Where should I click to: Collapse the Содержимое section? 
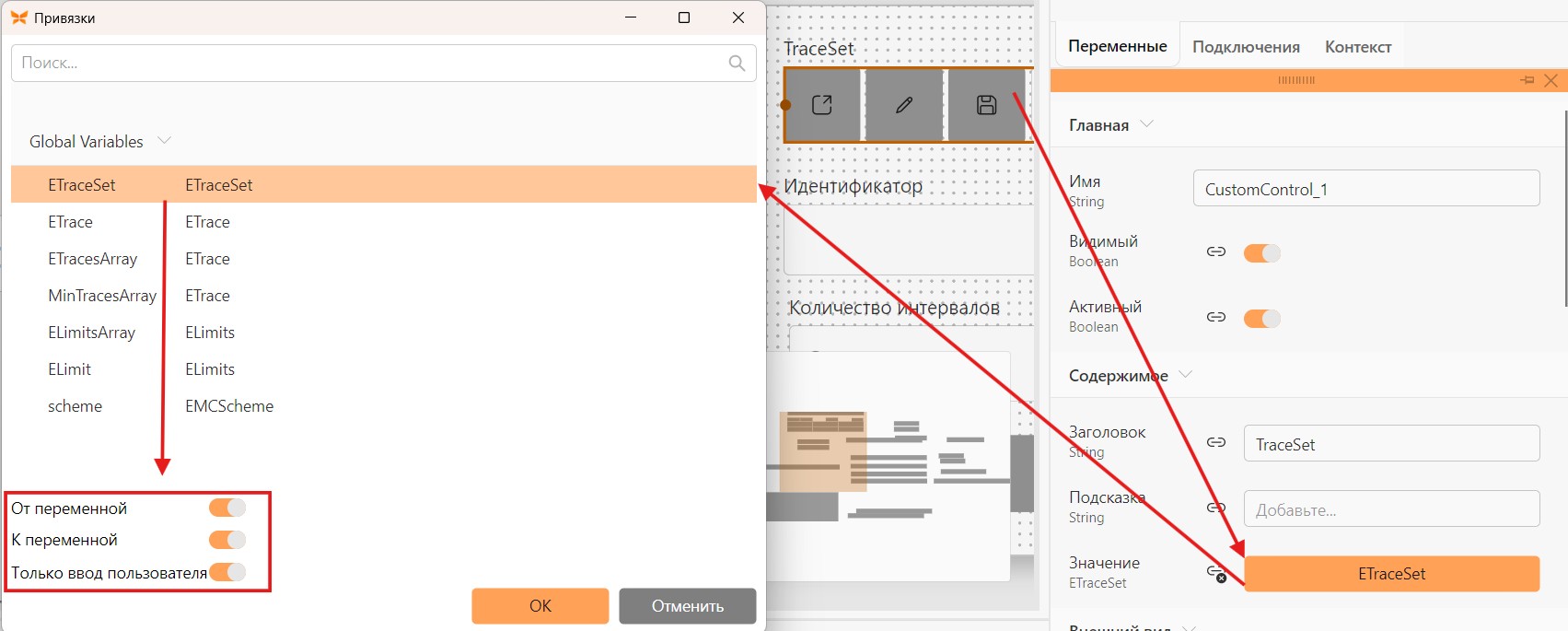coord(1186,375)
